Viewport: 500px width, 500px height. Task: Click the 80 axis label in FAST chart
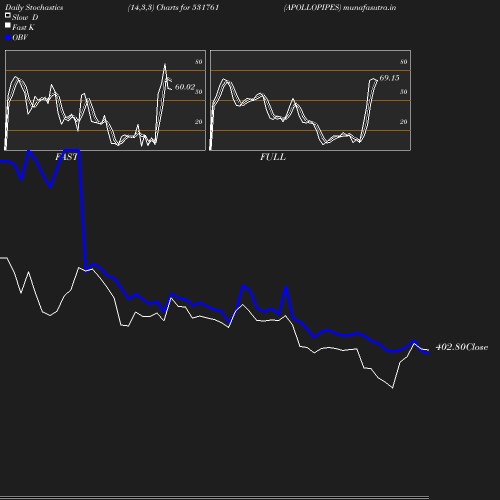point(199,62)
